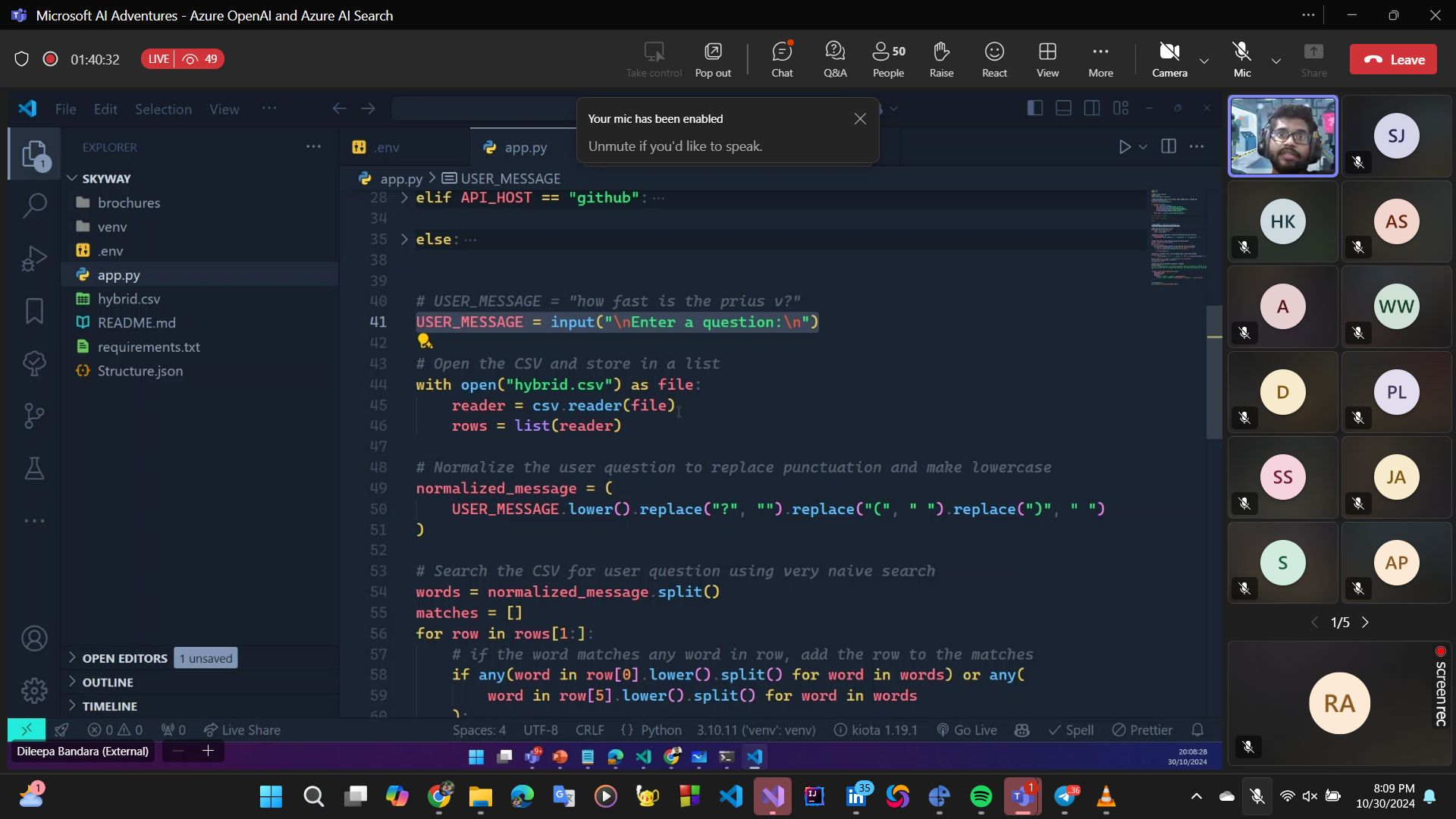Open the Chat panel in Teams

pos(782,59)
